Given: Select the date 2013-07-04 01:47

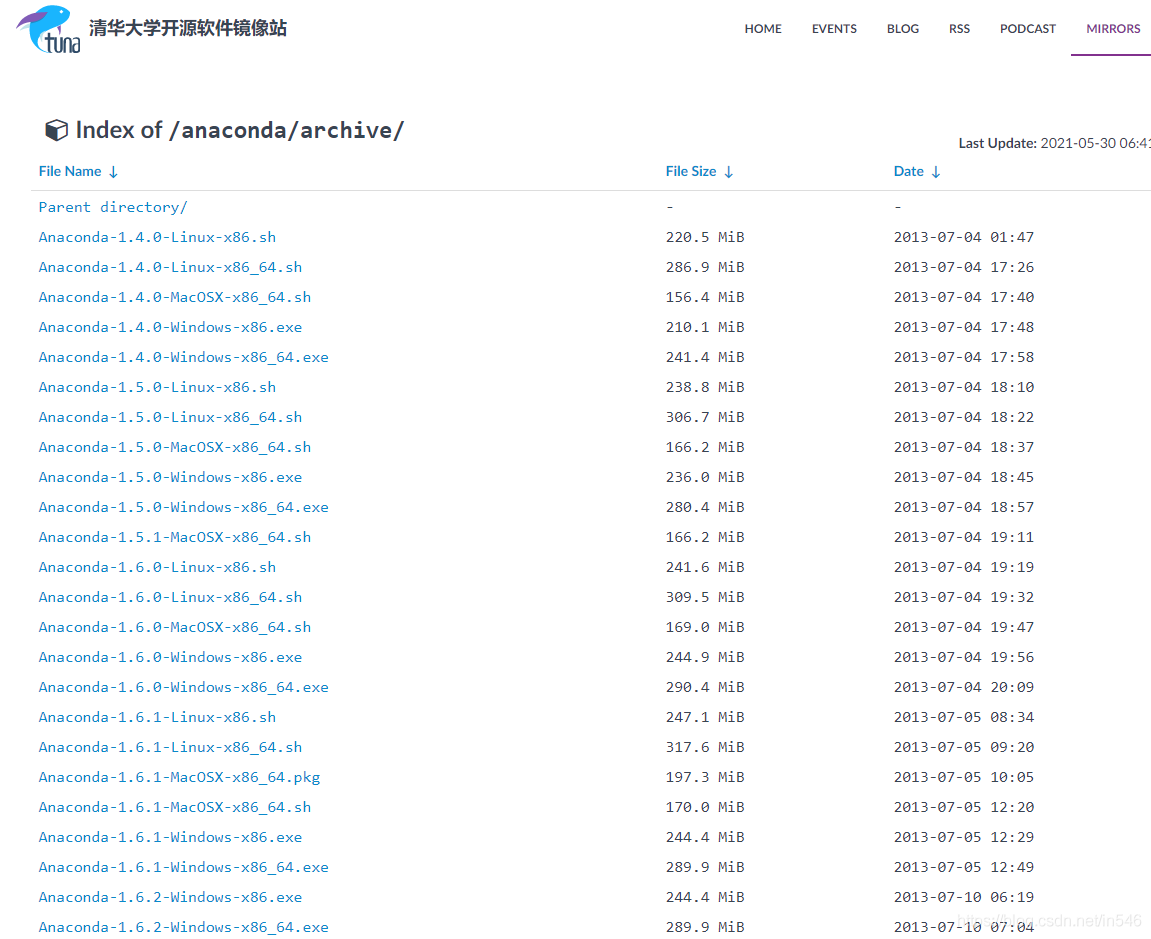Looking at the screenshot, I should click(964, 237).
